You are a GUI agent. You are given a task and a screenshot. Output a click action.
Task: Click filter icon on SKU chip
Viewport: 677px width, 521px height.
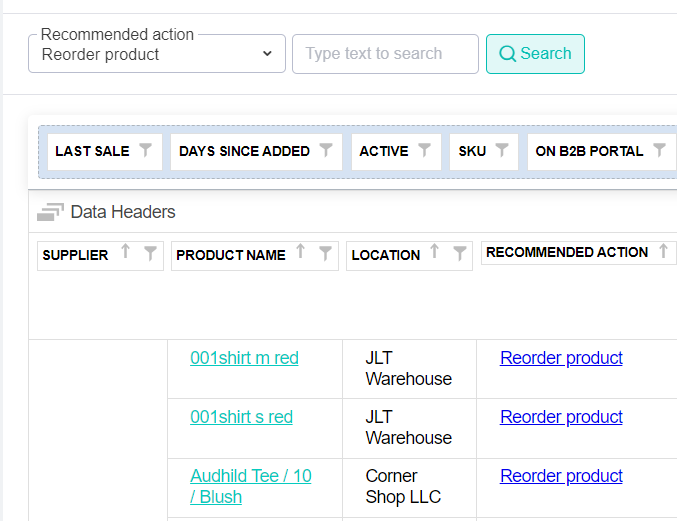(x=502, y=150)
